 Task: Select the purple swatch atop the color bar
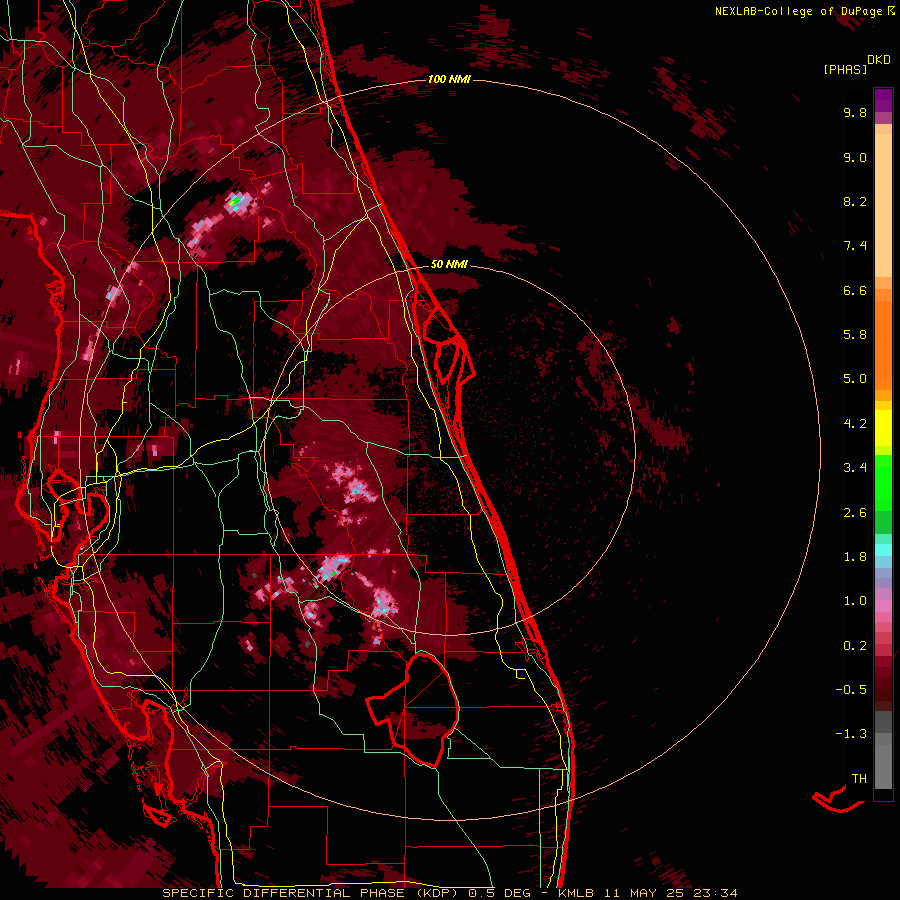883,100
